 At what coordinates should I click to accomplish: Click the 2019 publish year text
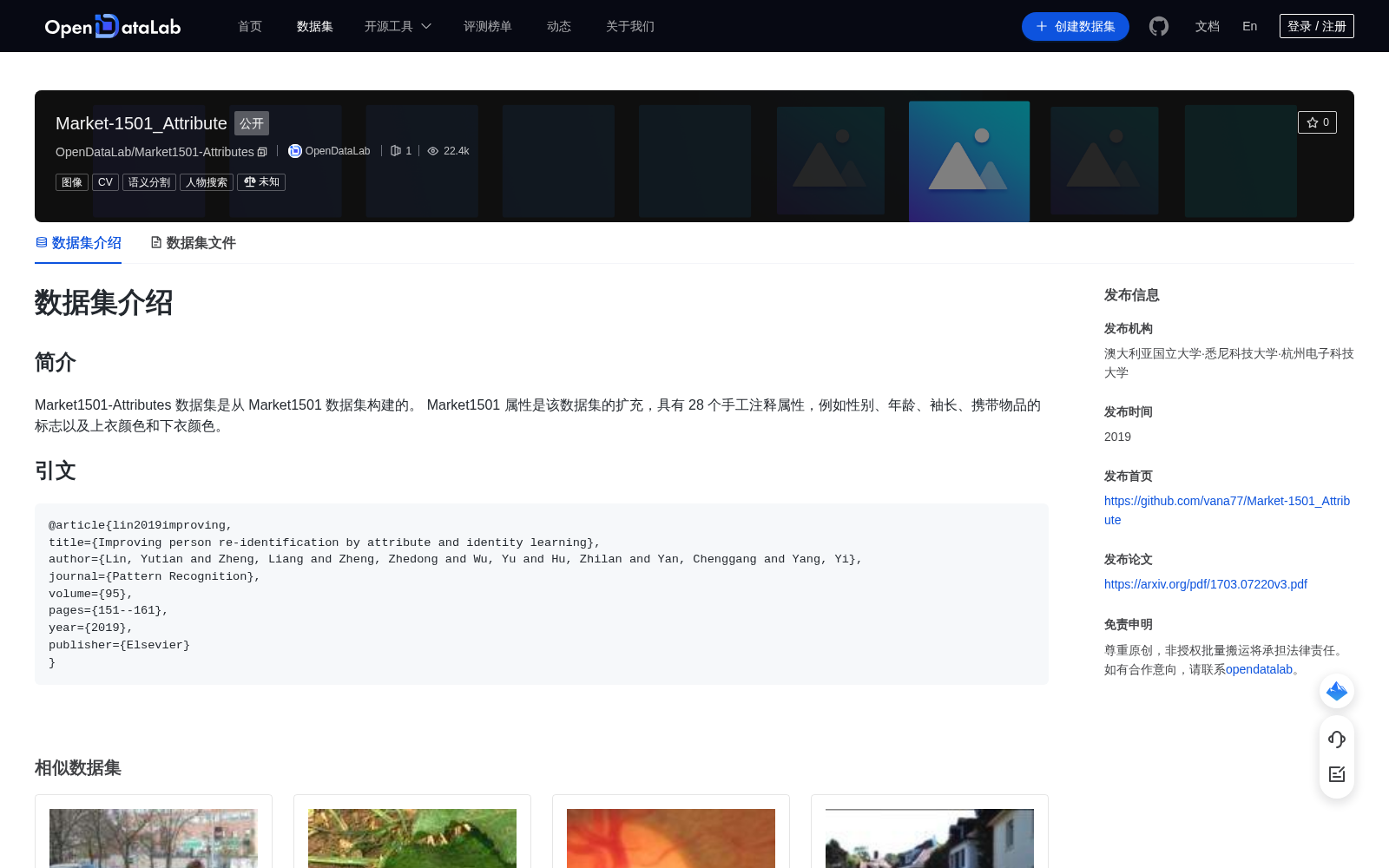1117,437
